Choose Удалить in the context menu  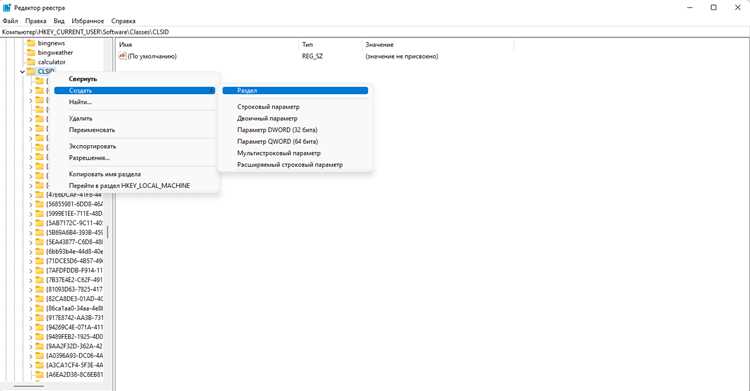pyautogui.click(x=135, y=118)
